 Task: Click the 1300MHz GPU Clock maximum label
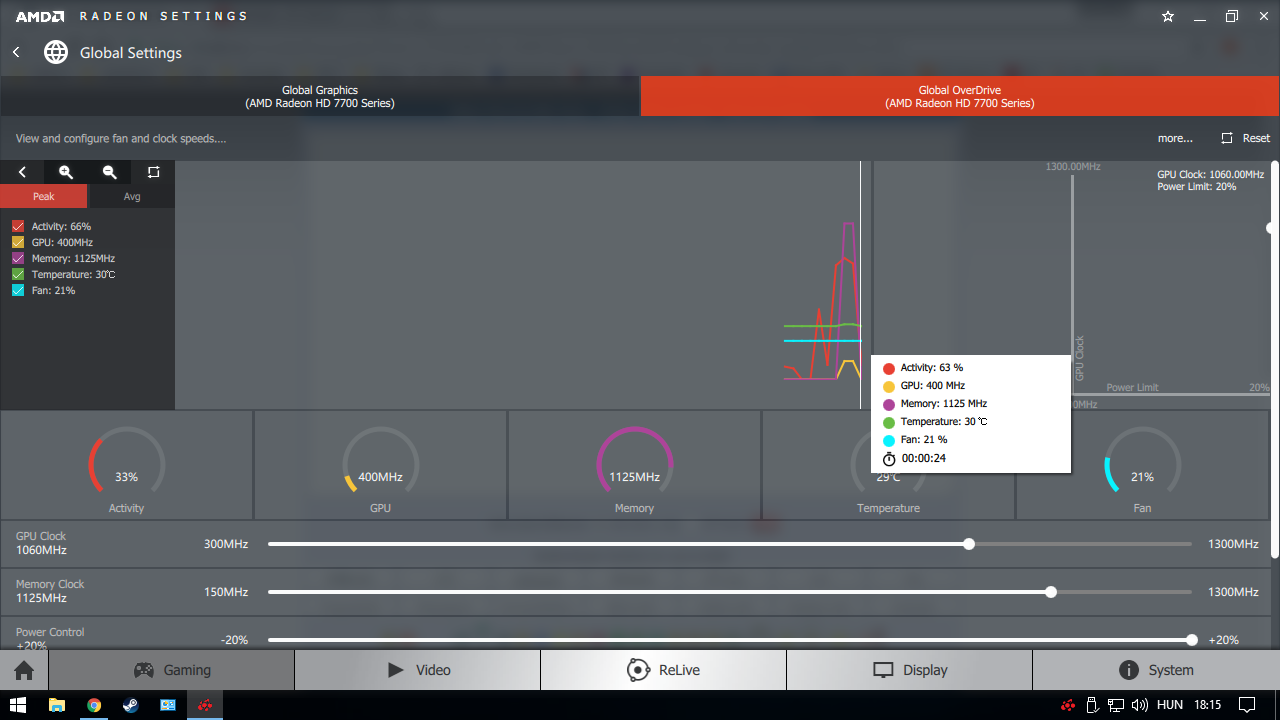[1233, 544]
